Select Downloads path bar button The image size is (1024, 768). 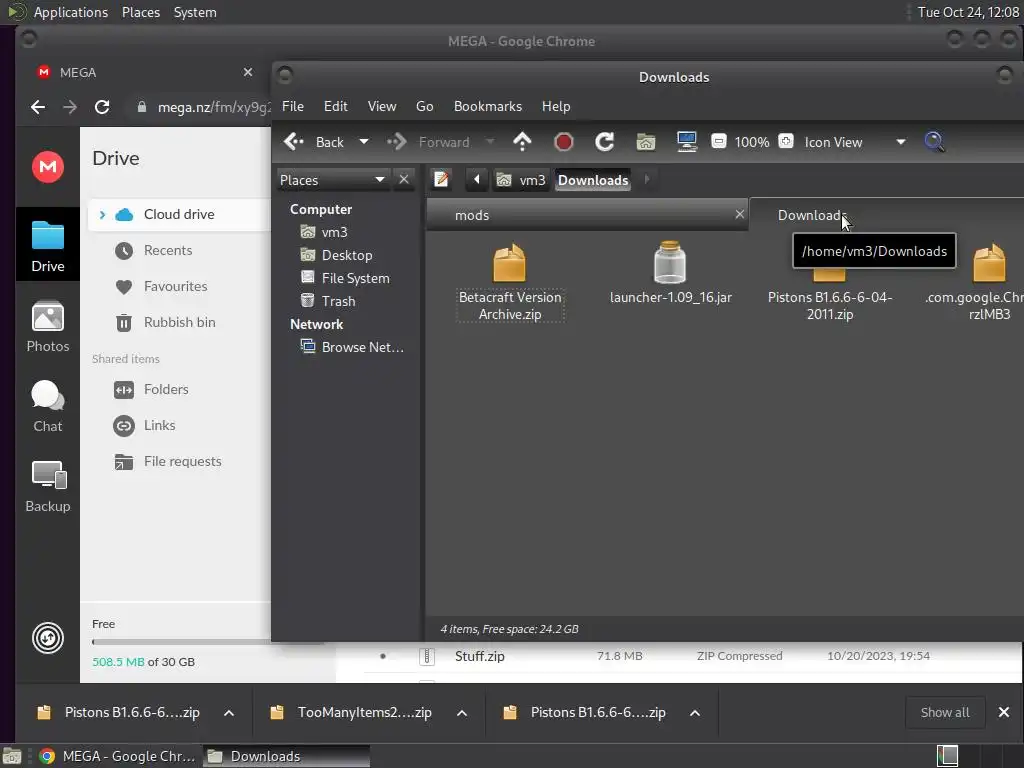coord(593,180)
